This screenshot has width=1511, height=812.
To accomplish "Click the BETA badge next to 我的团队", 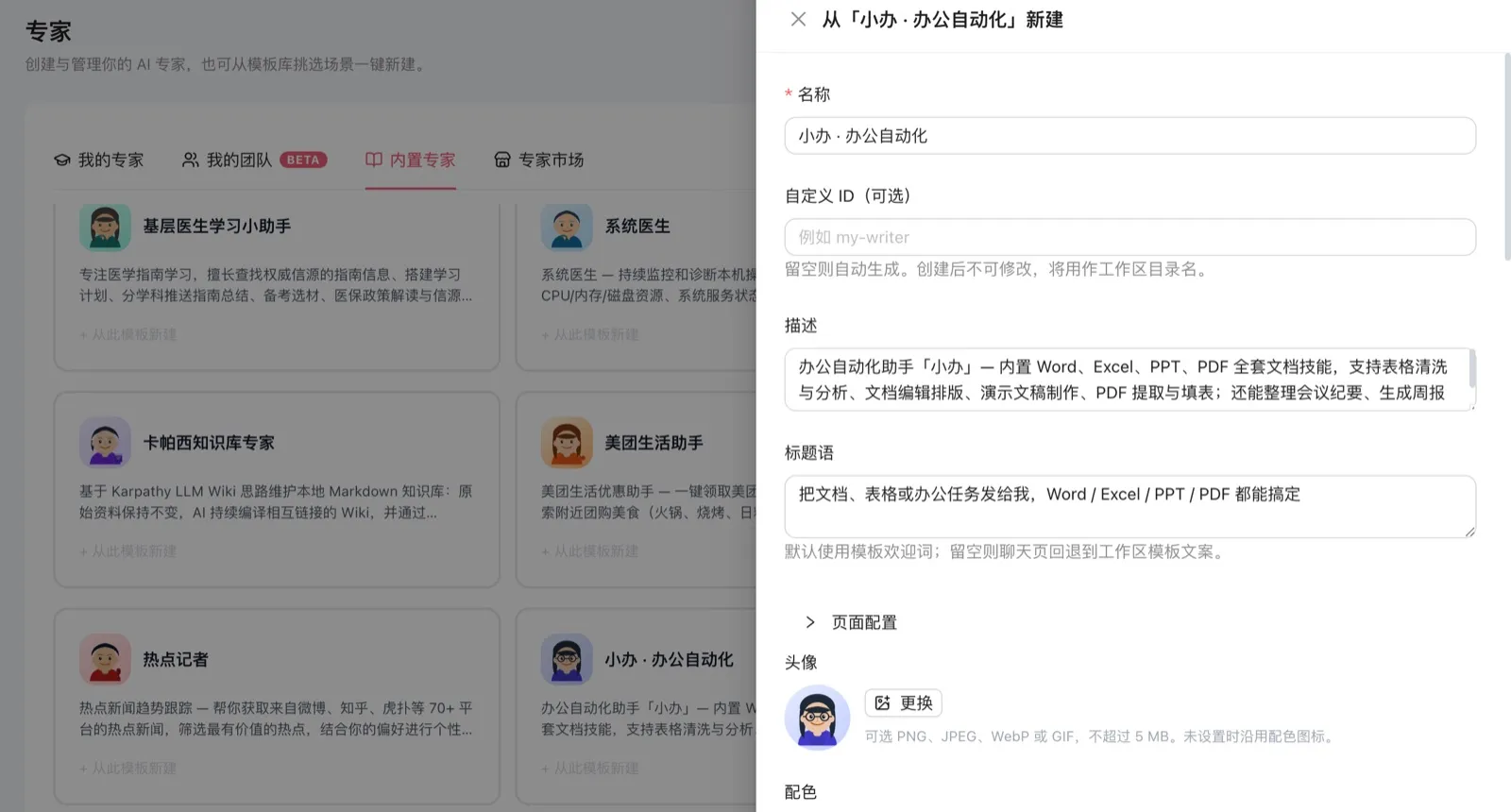I will (303, 160).
